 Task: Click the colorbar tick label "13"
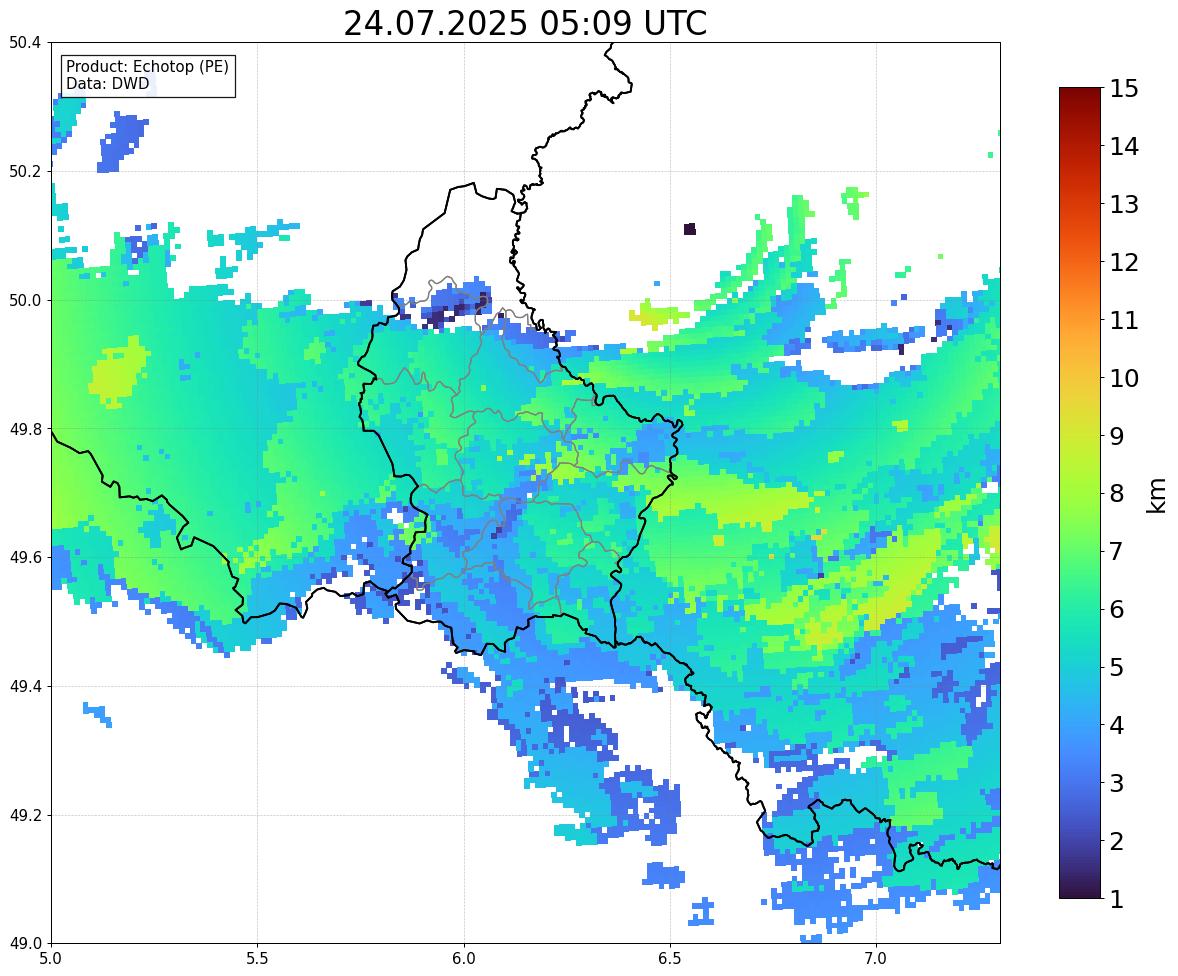tap(1124, 204)
